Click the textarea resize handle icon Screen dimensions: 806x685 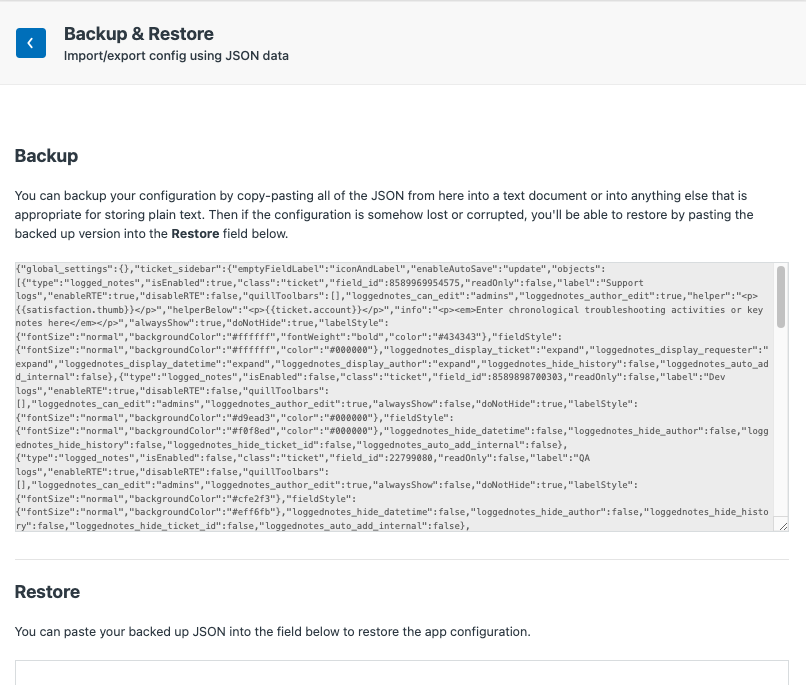(783, 526)
